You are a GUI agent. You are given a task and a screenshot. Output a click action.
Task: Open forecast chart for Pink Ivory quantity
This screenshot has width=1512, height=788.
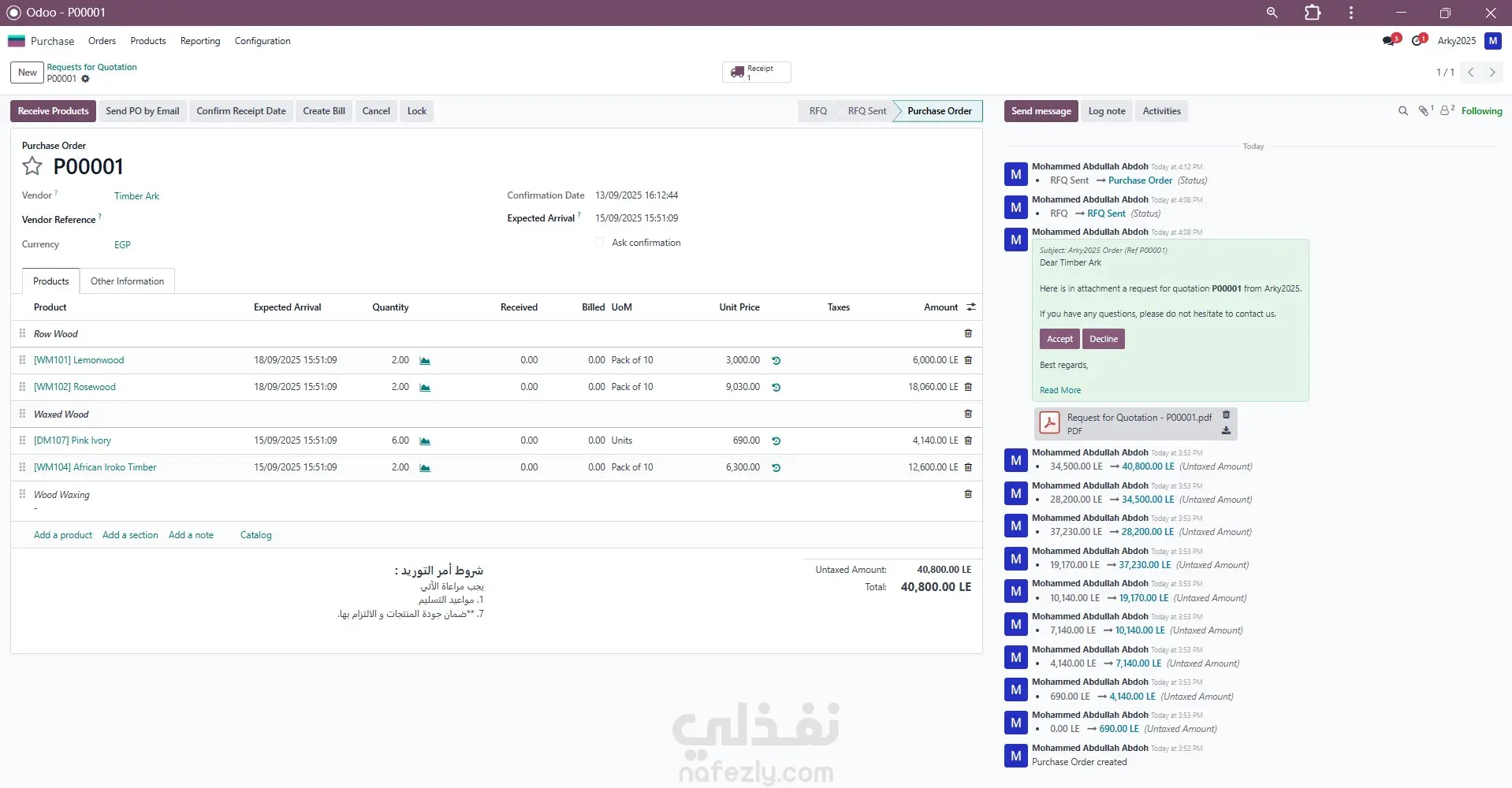click(425, 441)
